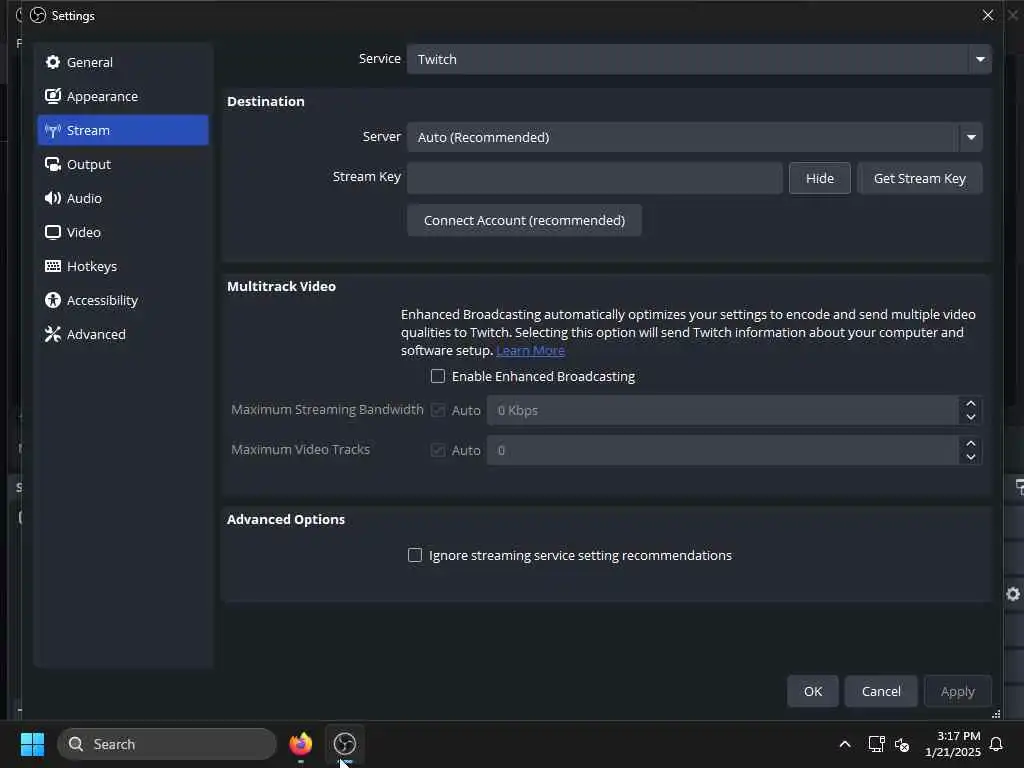Click the Appearance icon in sidebar

(x=53, y=96)
